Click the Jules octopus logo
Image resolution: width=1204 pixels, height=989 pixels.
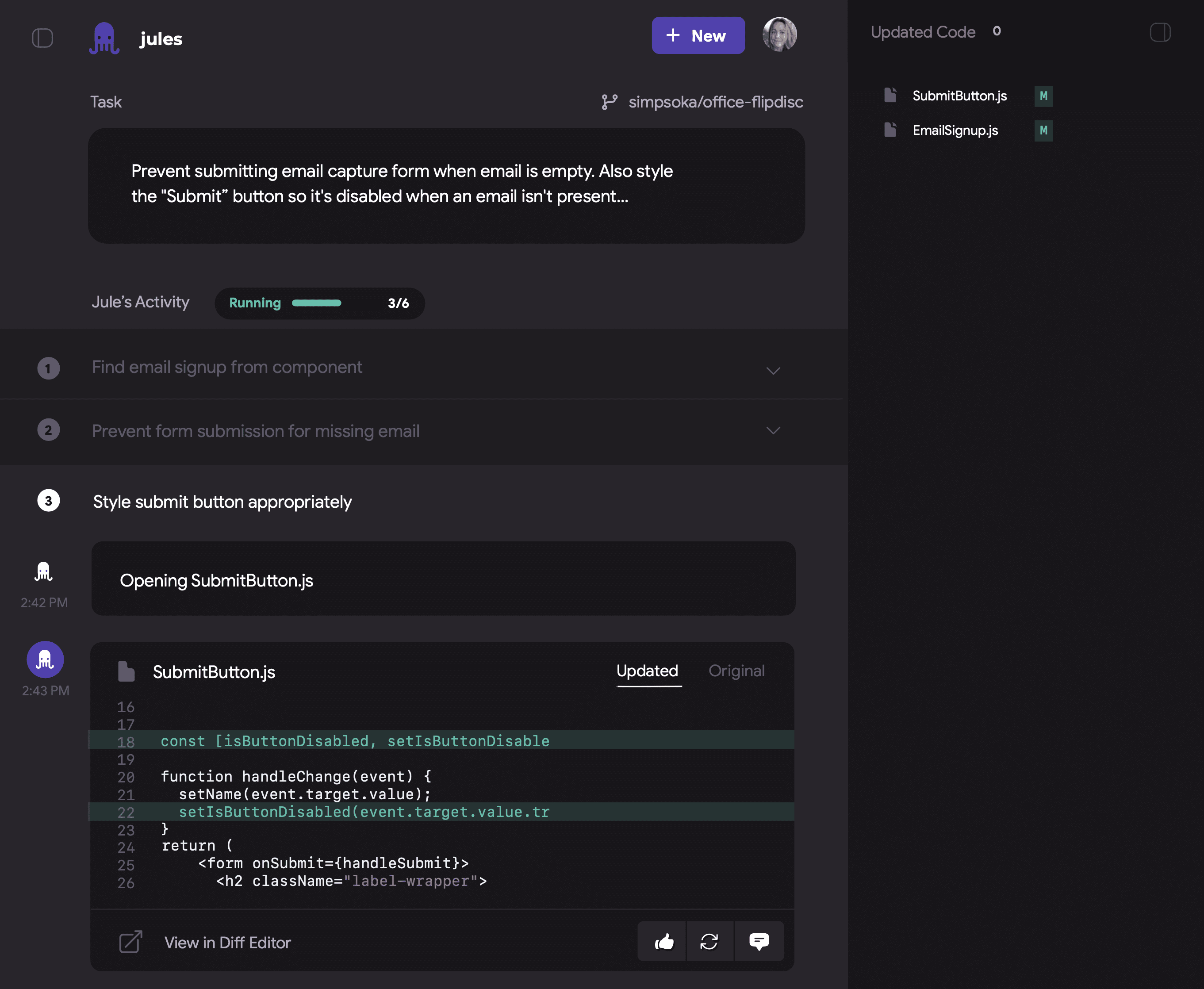click(104, 38)
